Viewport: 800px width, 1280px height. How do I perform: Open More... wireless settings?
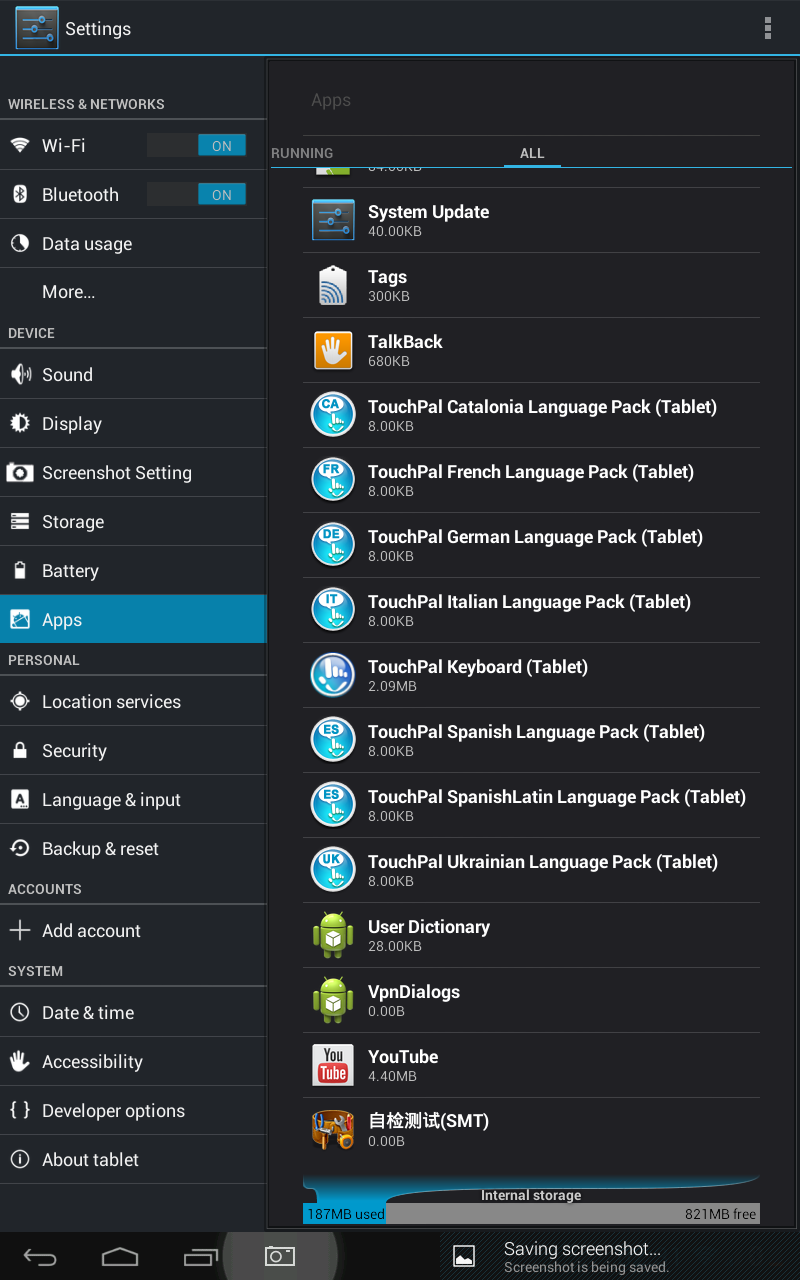coord(133,292)
